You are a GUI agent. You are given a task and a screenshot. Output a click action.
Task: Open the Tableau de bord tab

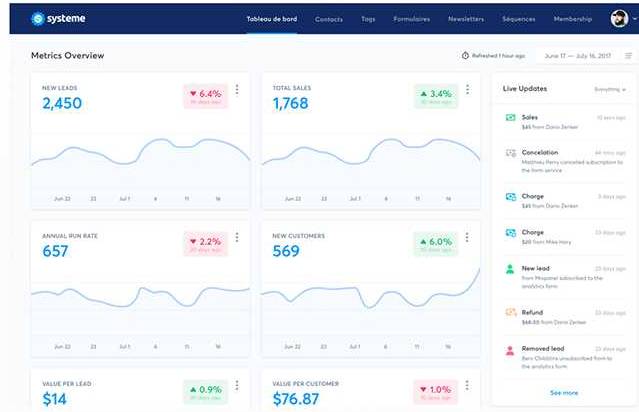click(271, 19)
